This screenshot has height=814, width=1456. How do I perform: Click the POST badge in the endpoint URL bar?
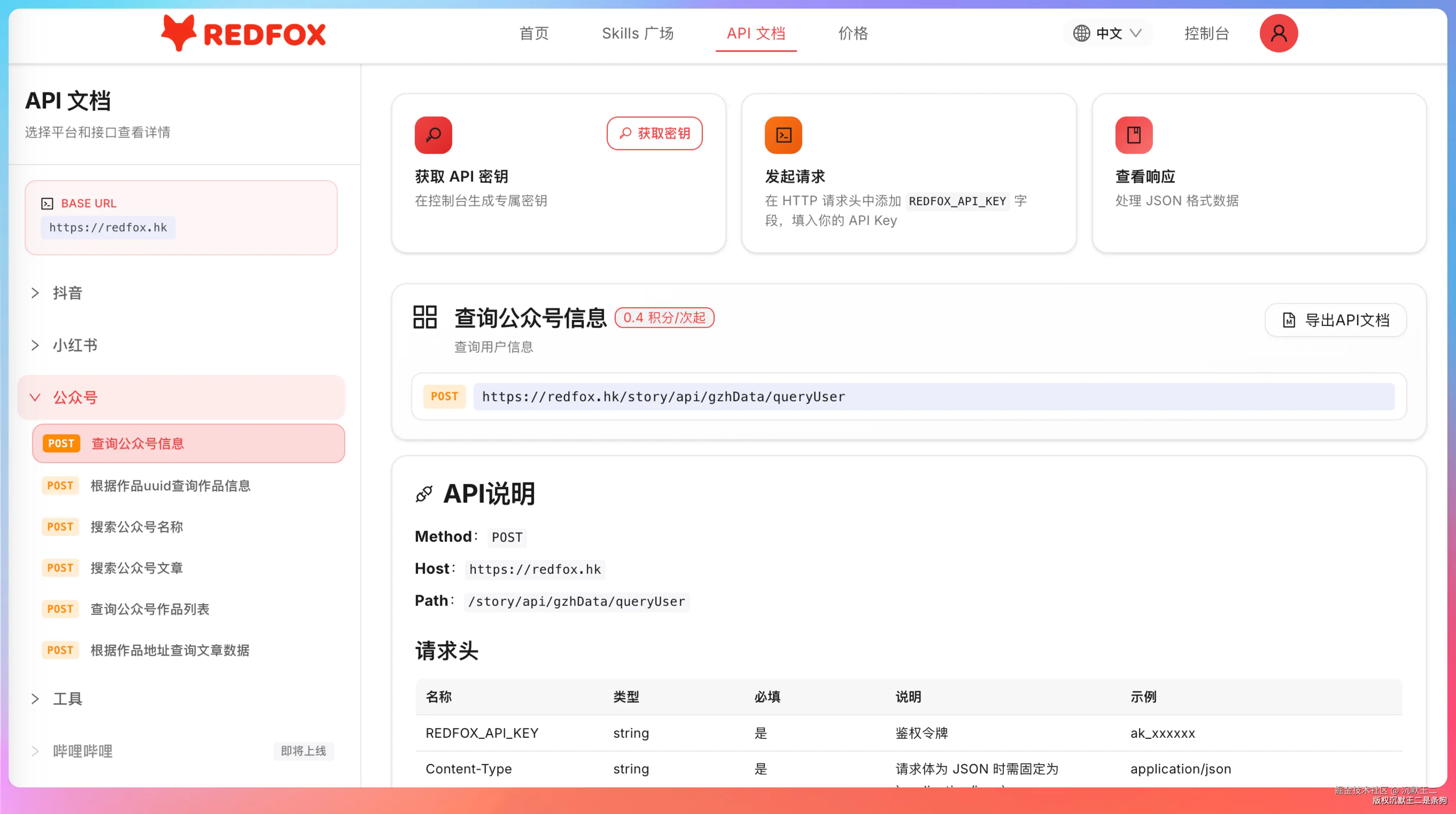(444, 397)
